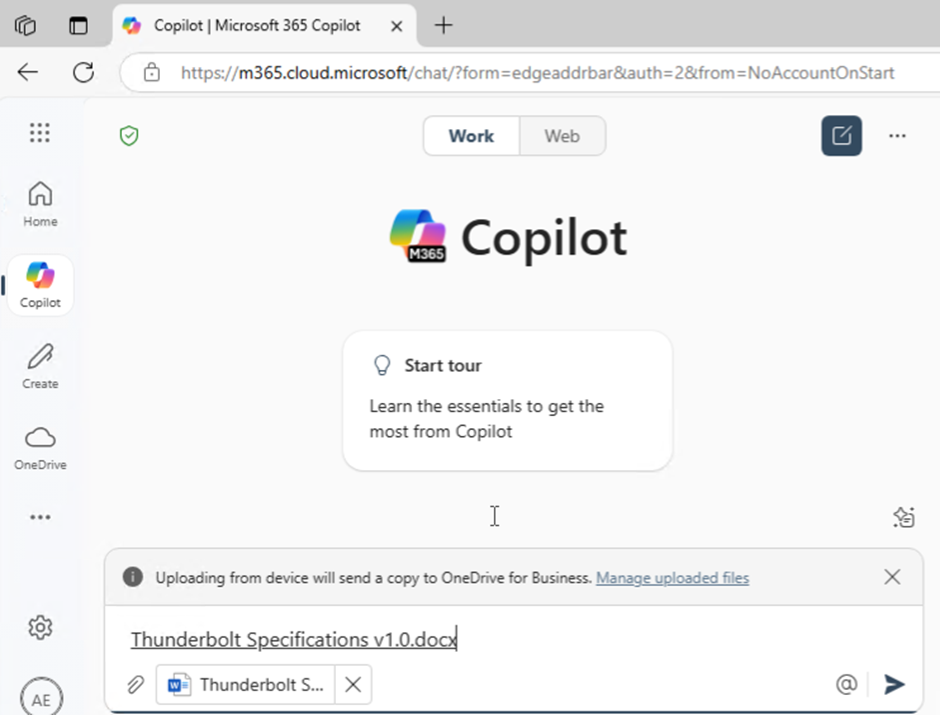Open the AE account avatar

(x=41, y=698)
